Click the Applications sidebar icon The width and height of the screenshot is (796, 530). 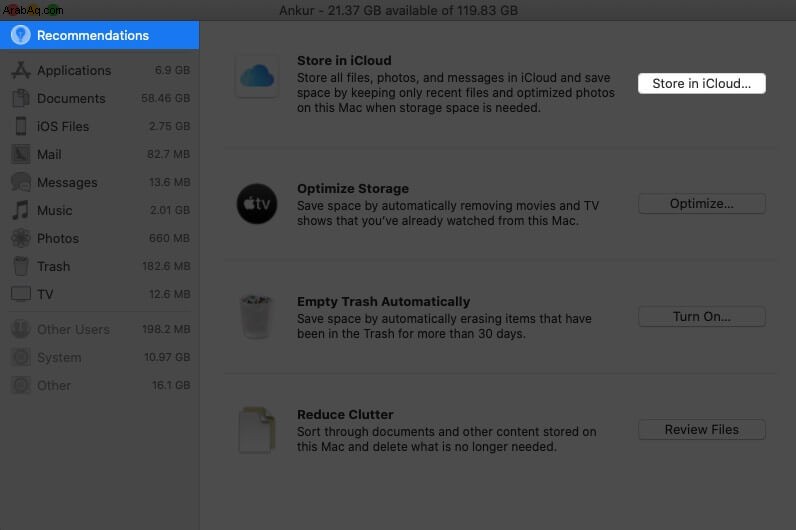tap(21, 70)
